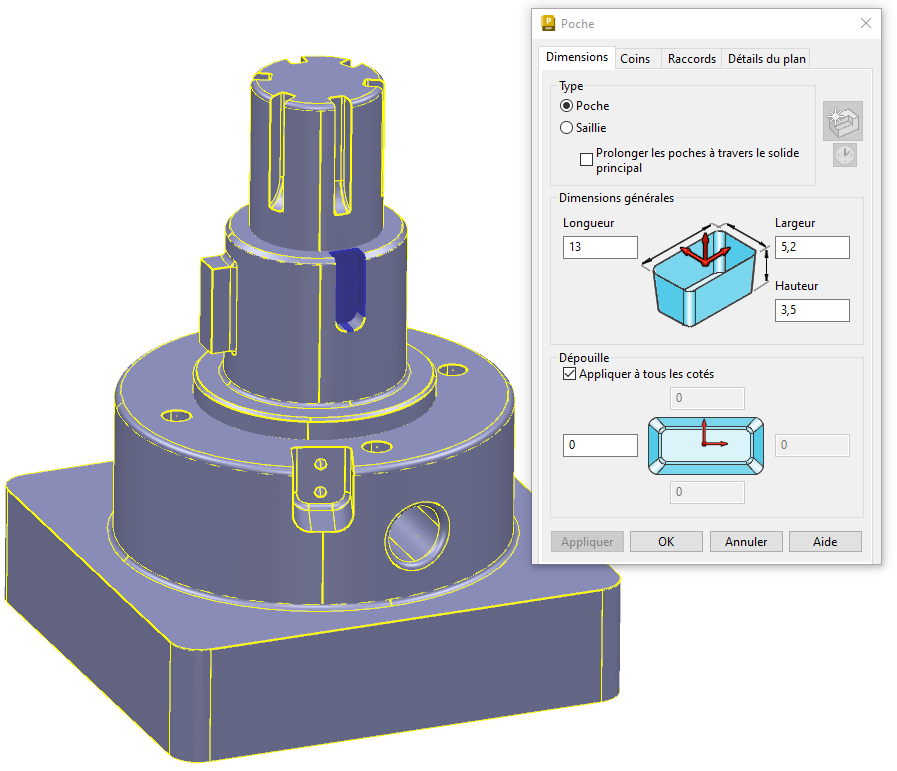The image size is (897, 771).
Task: Click the Poche dialog title icon
Action: click(x=548, y=23)
